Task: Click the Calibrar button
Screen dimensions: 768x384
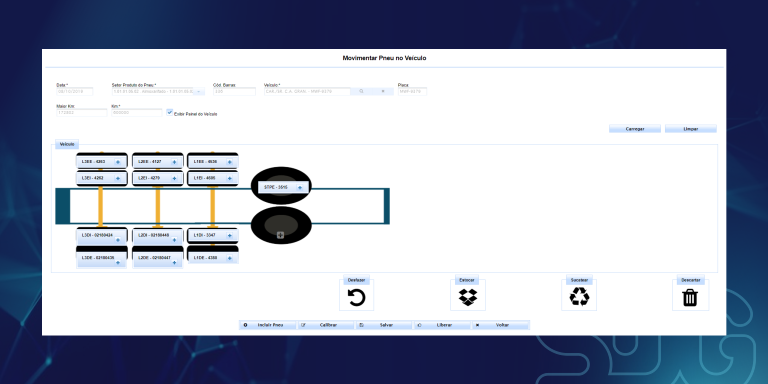Action: [326, 325]
